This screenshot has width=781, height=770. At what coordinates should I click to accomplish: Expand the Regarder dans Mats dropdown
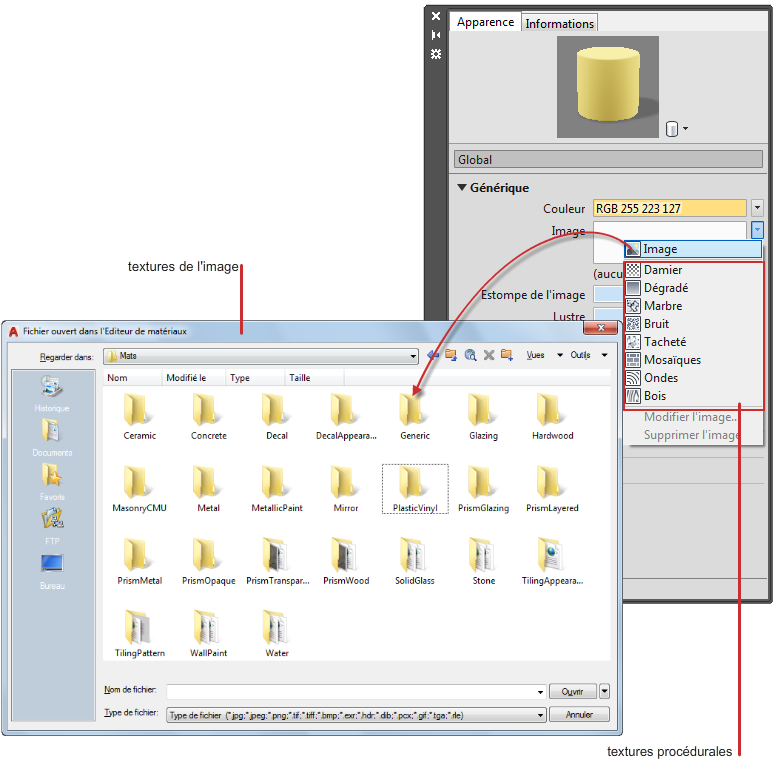coord(413,356)
